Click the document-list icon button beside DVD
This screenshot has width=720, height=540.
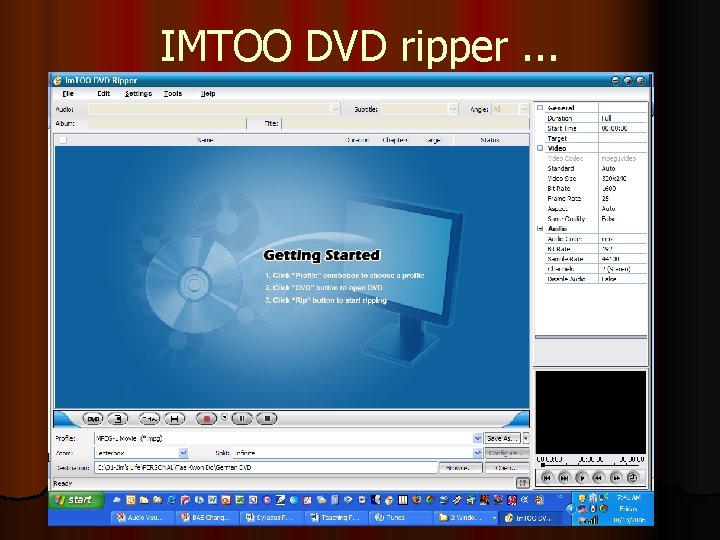click(x=118, y=419)
